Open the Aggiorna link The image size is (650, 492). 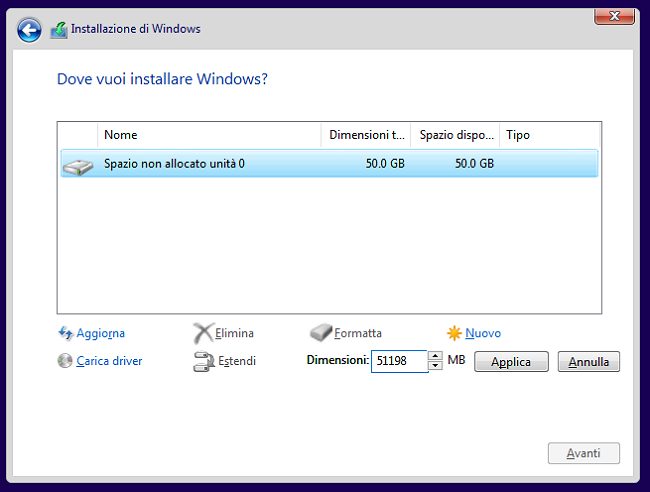tap(100, 333)
